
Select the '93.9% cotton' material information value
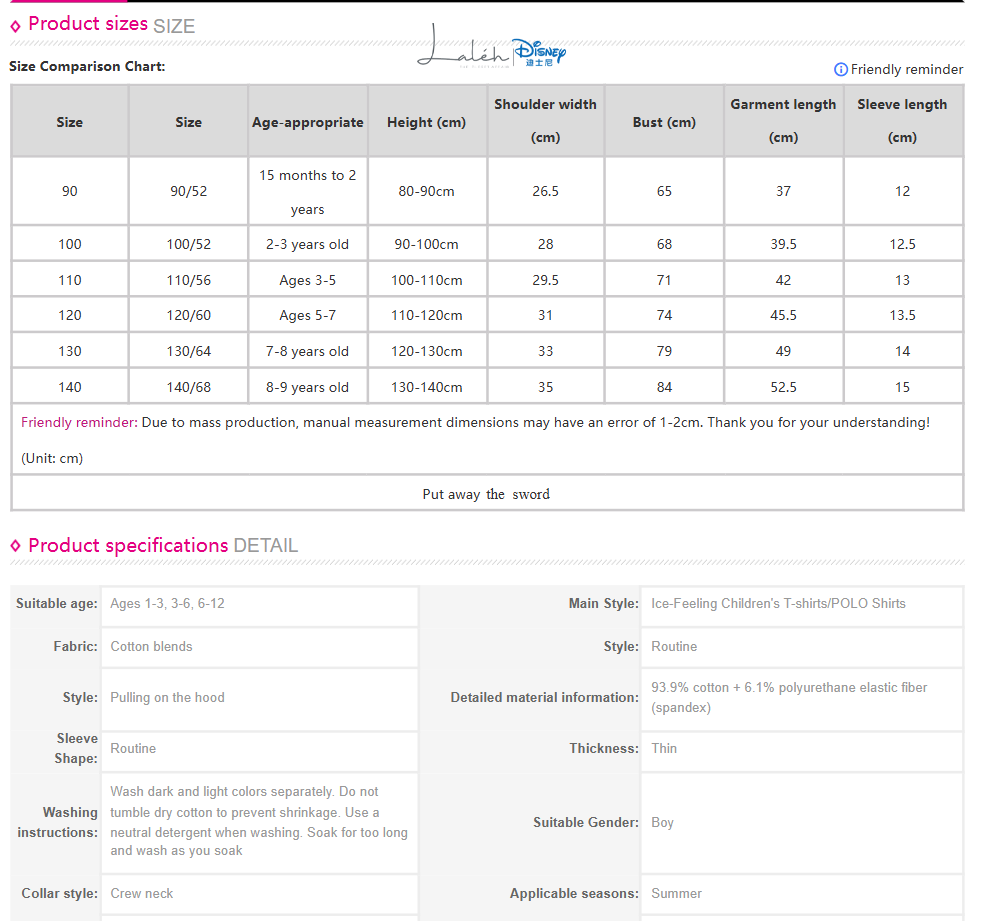tap(789, 698)
